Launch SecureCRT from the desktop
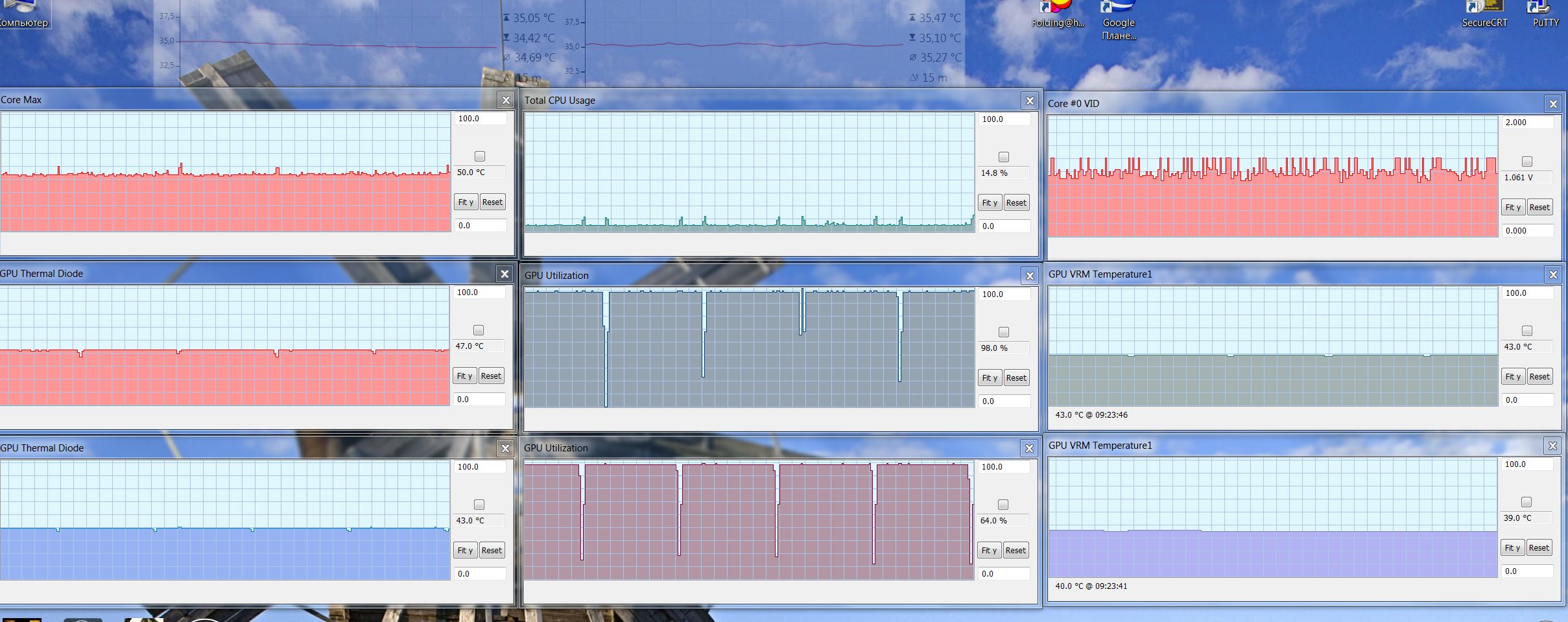 (1484, 14)
